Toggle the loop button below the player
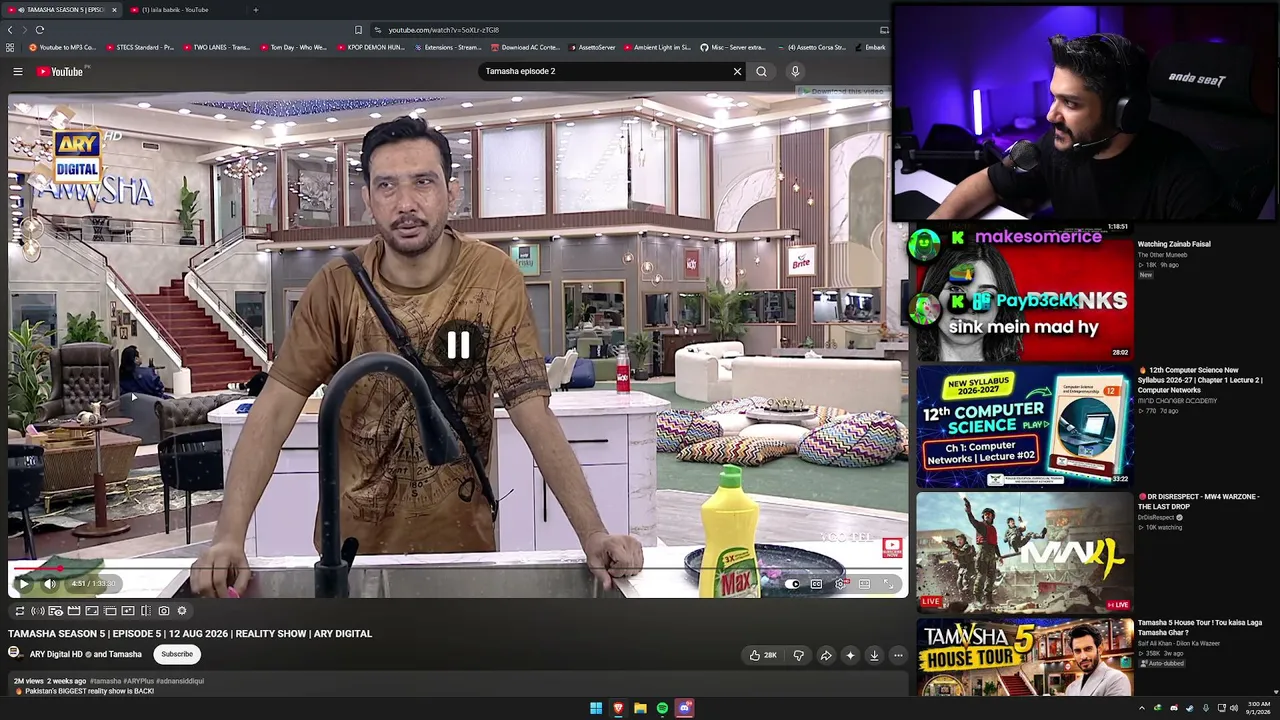 [x=19, y=611]
